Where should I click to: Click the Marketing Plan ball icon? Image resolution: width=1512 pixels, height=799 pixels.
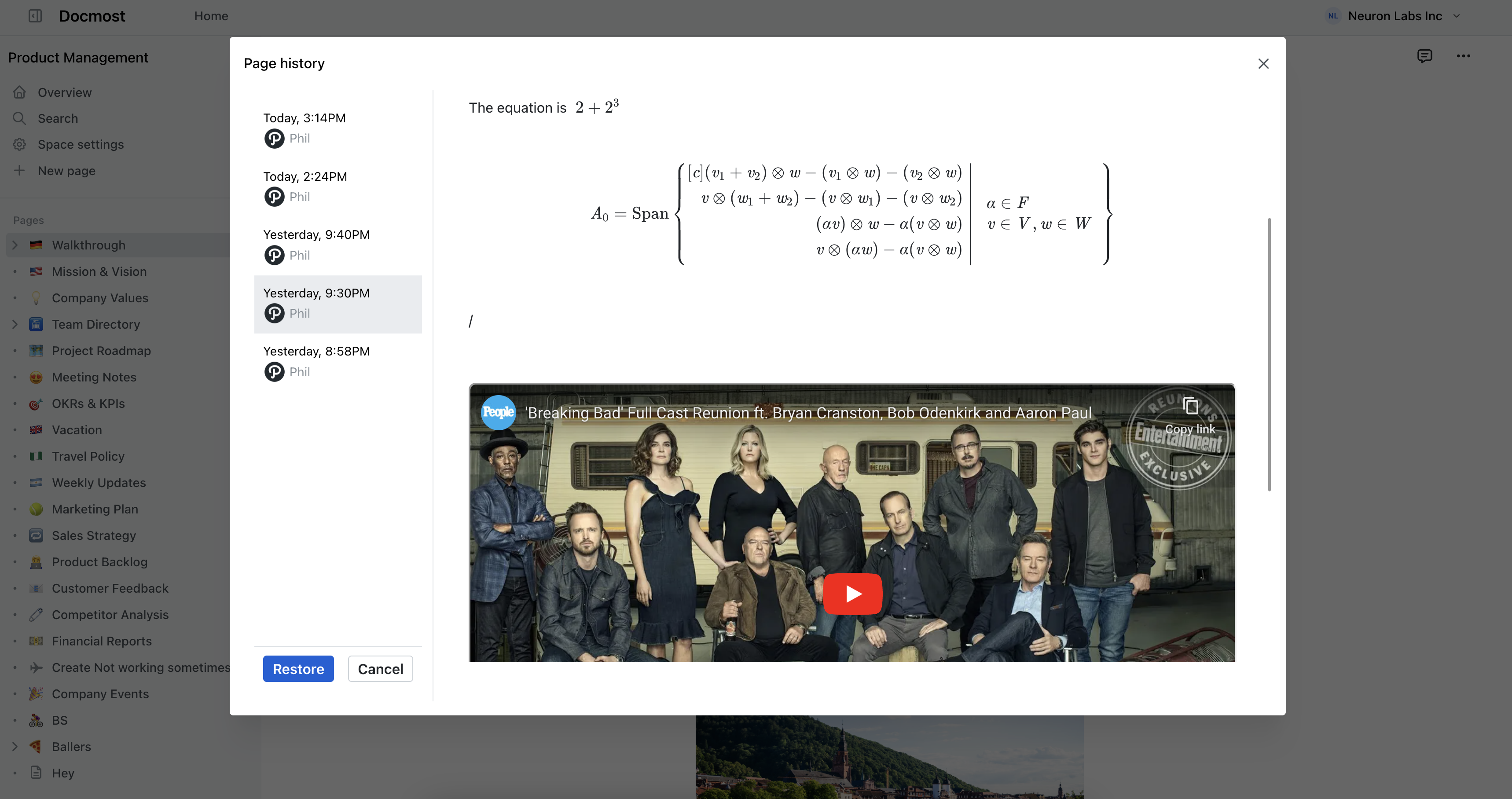[36, 509]
